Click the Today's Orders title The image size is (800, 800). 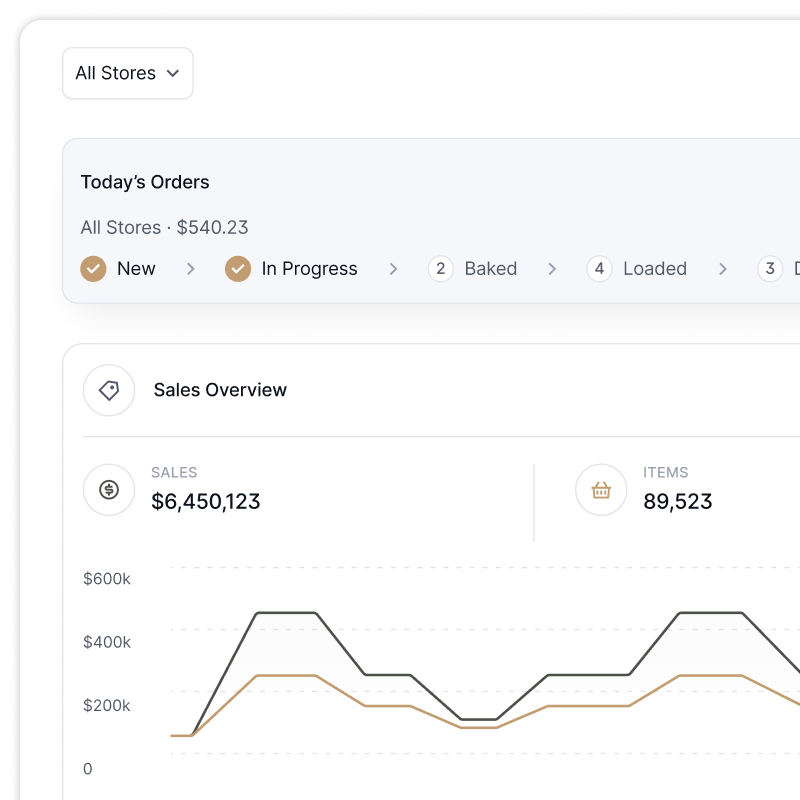click(x=145, y=182)
